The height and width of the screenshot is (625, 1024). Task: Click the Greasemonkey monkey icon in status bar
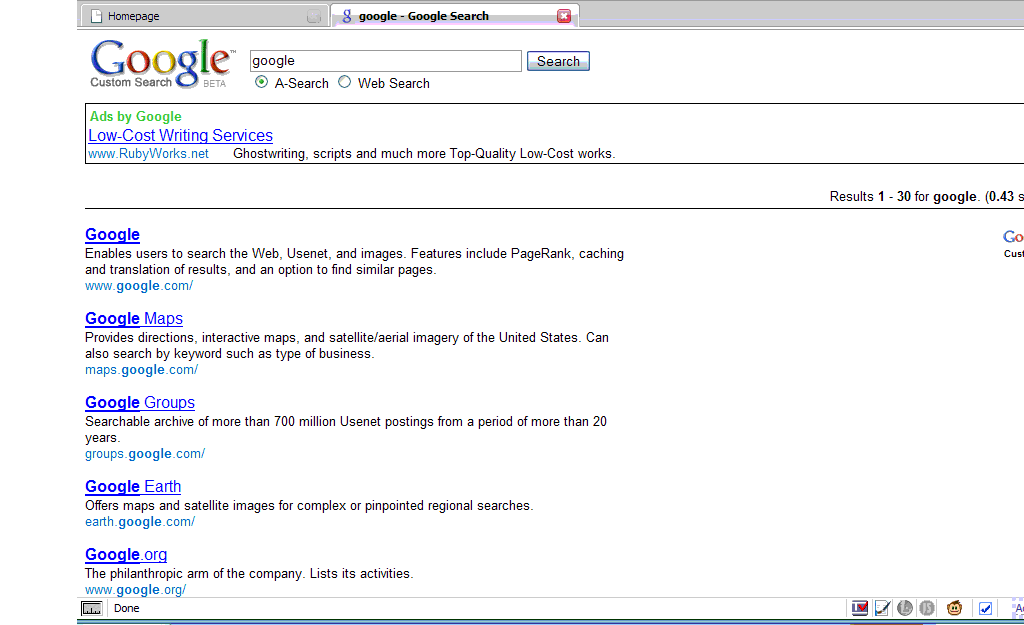coord(954,608)
